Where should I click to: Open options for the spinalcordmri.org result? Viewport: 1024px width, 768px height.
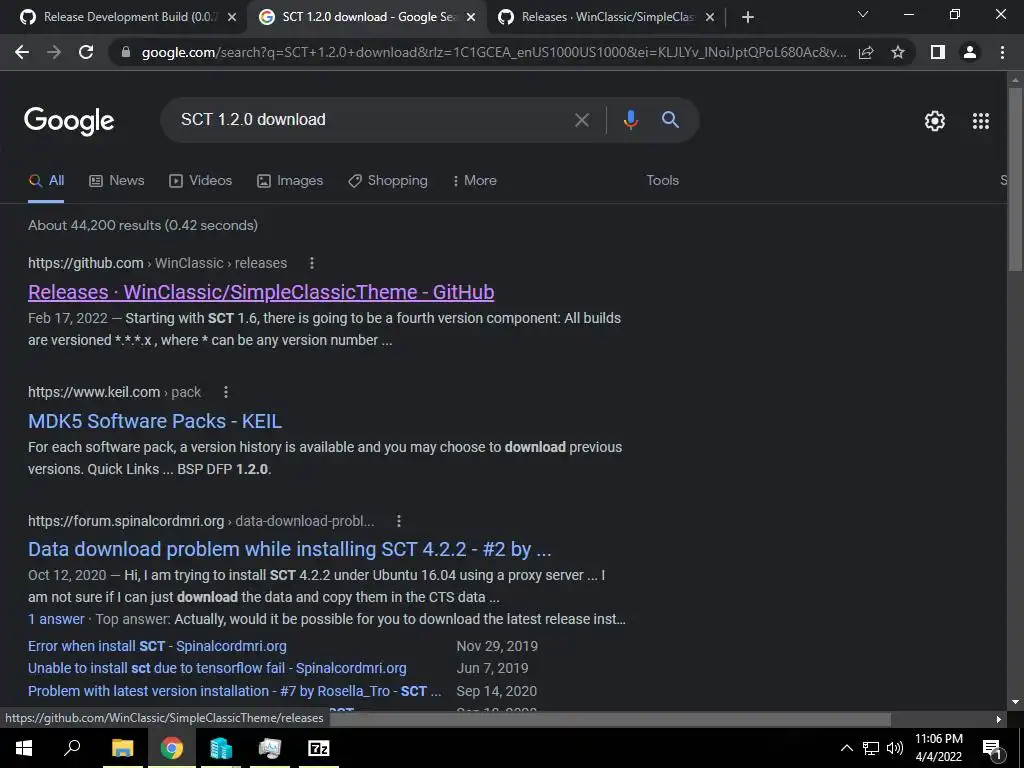[398, 521]
